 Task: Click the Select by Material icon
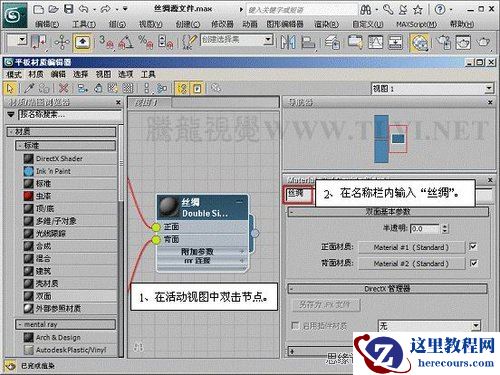(216, 88)
